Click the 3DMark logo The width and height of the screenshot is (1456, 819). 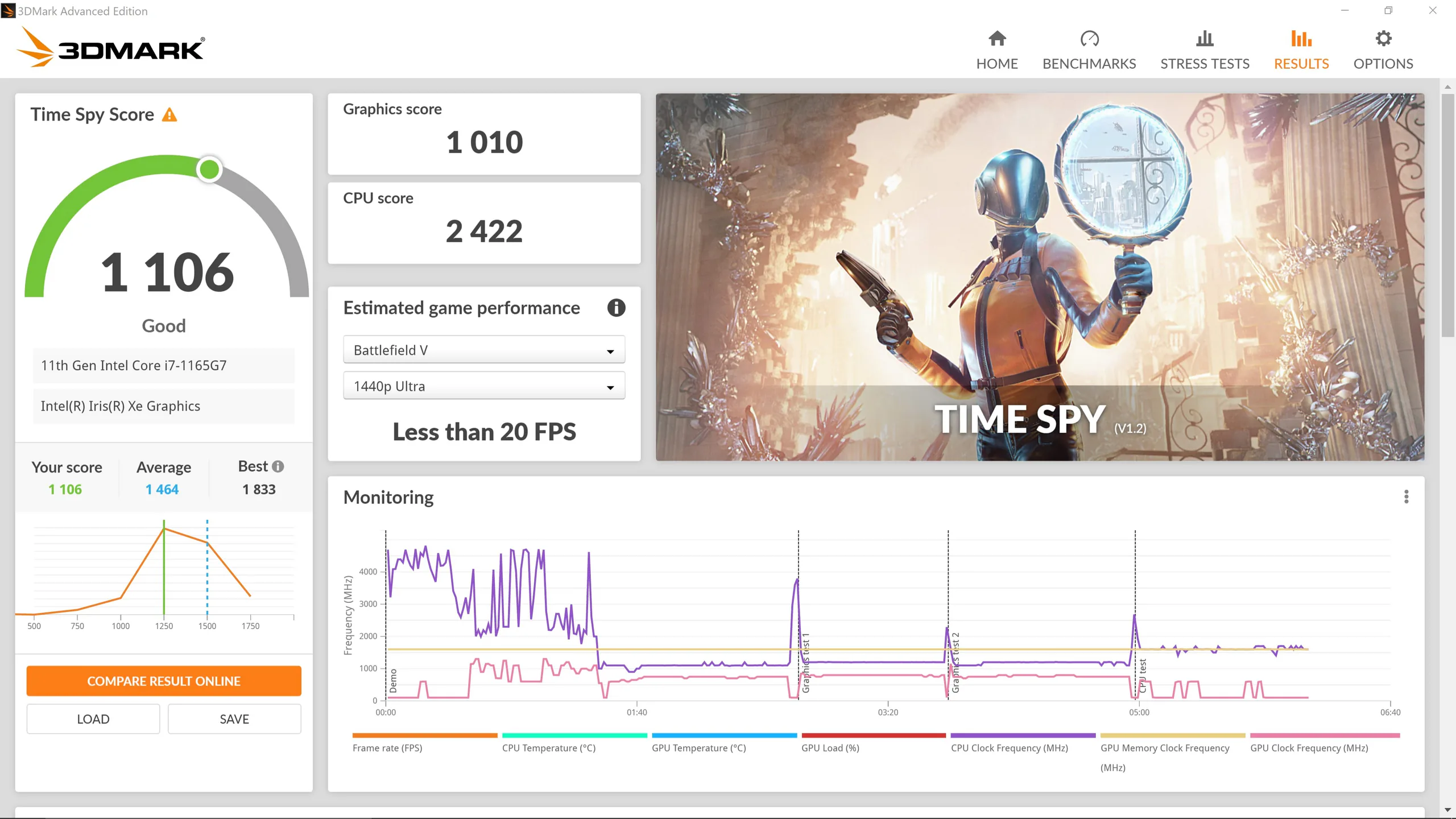(111, 47)
